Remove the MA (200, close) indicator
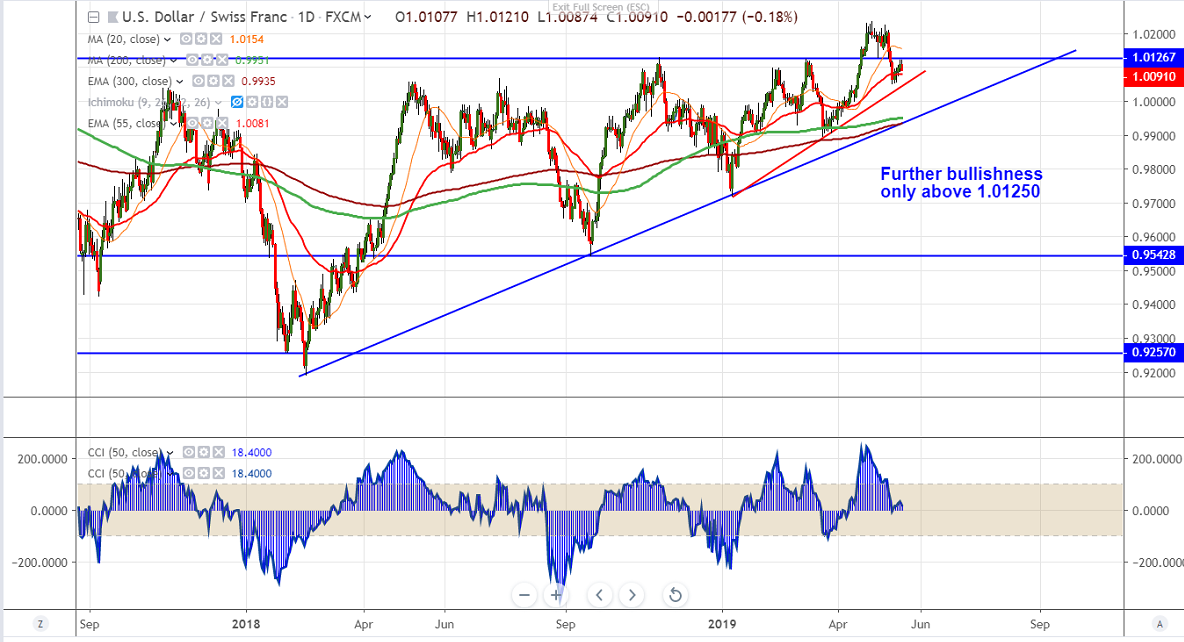The image size is (1184, 642). click(222, 60)
